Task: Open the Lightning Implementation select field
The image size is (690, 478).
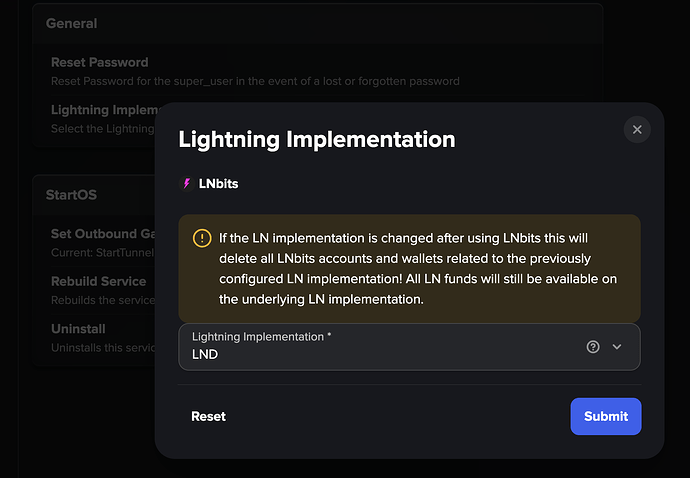Action: tap(409, 347)
